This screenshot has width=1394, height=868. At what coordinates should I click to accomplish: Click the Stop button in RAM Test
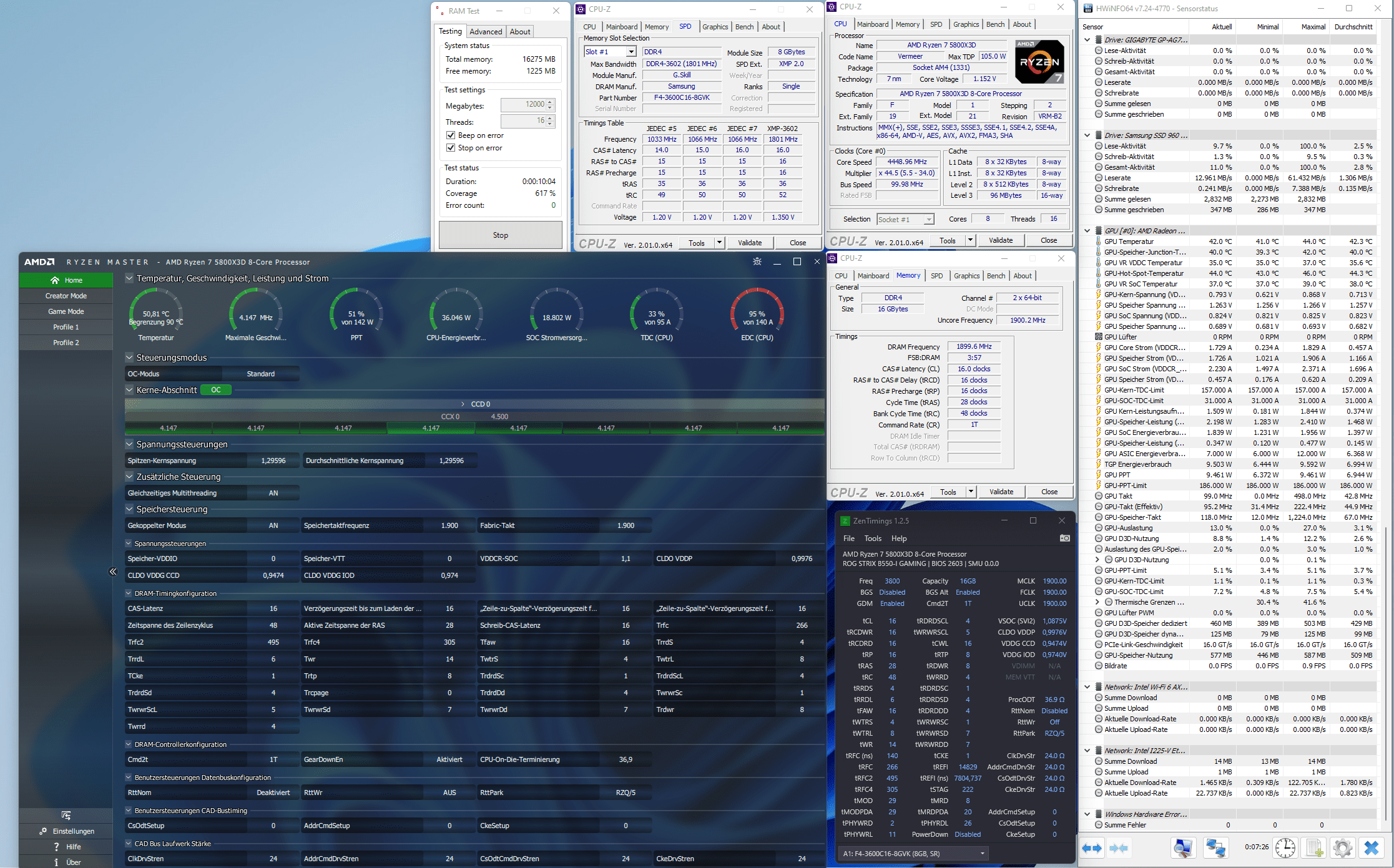(501, 235)
